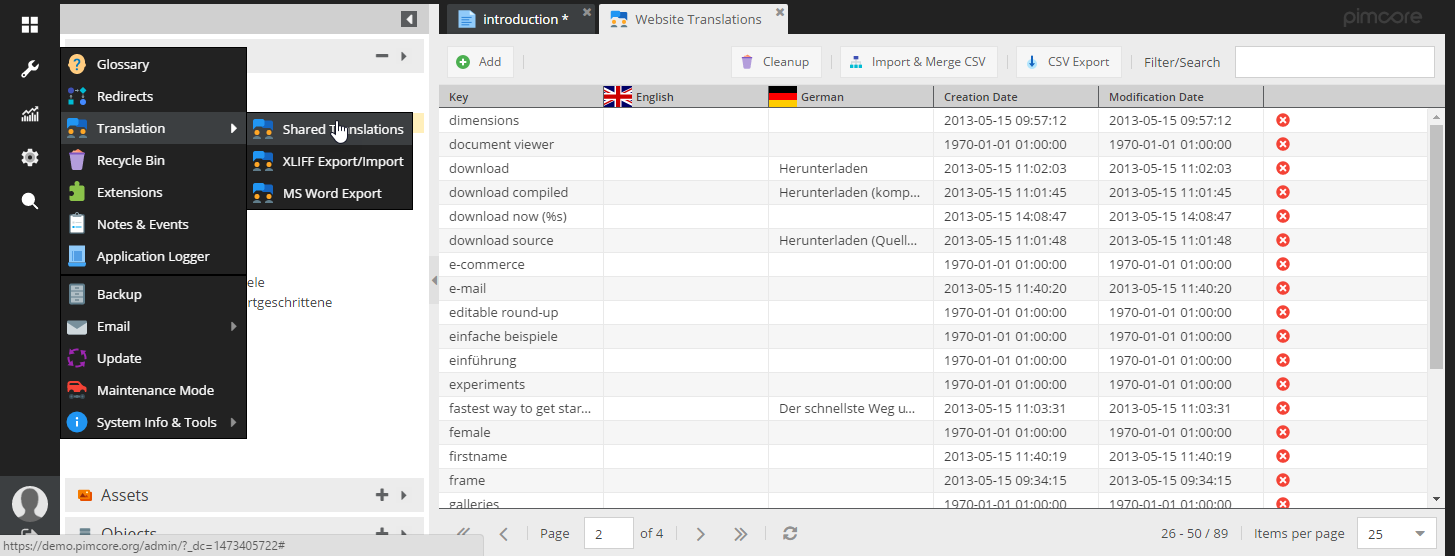The image size is (1455, 556).
Task: Click the CSV Export button
Action: point(1068,62)
